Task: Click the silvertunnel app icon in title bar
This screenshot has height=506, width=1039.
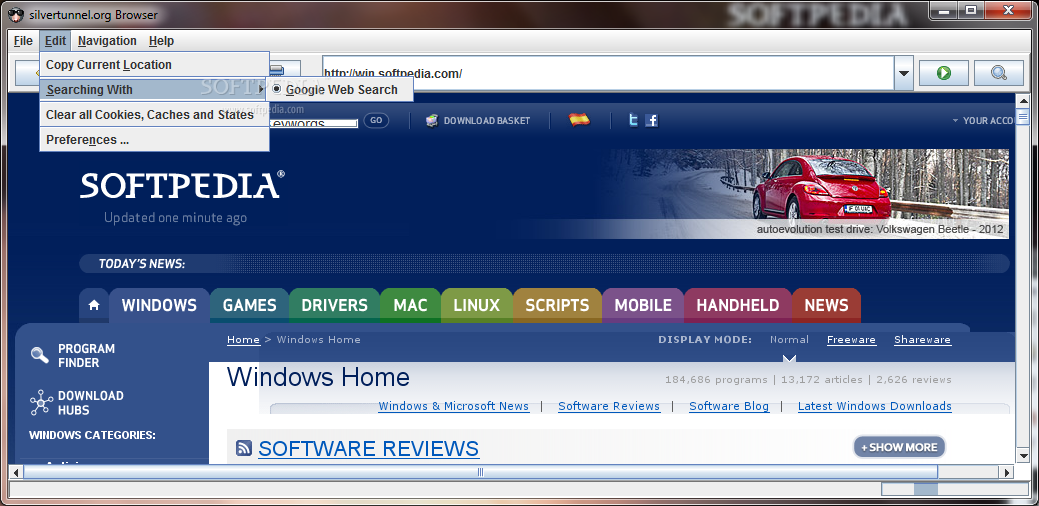Action: [x=16, y=14]
